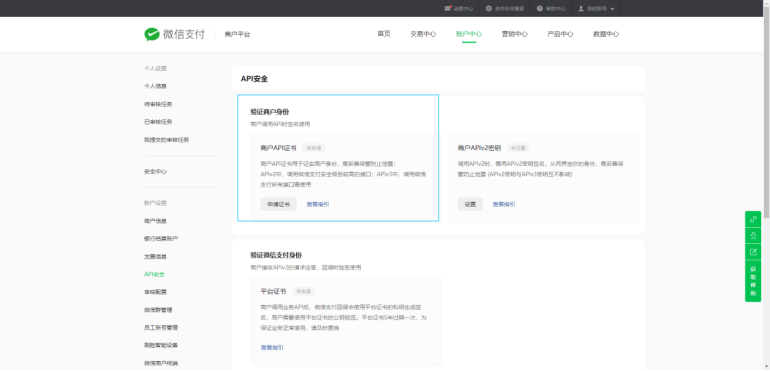Click the user avatar icon beside 我的账号
Screen dimensions: 770x371
tap(581, 8)
